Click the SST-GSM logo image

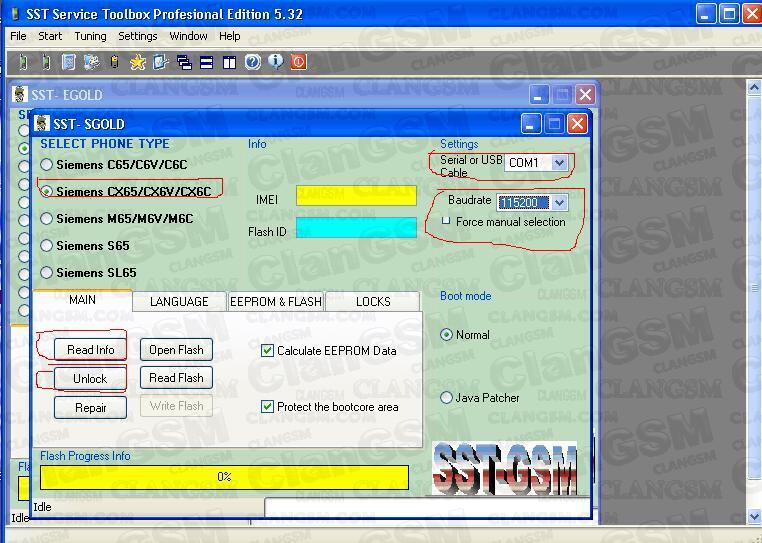[x=504, y=468]
